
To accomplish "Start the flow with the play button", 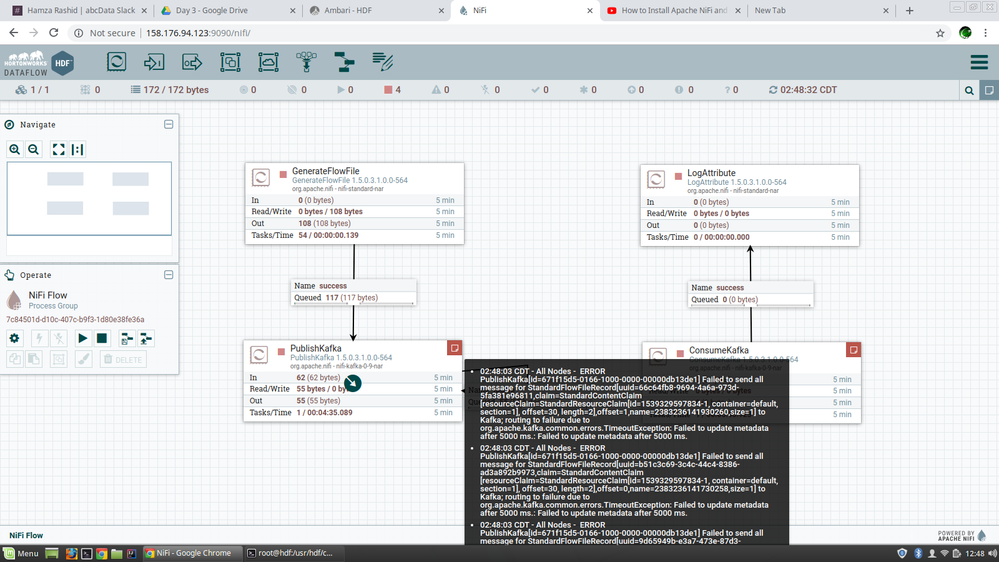I will tap(83, 339).
